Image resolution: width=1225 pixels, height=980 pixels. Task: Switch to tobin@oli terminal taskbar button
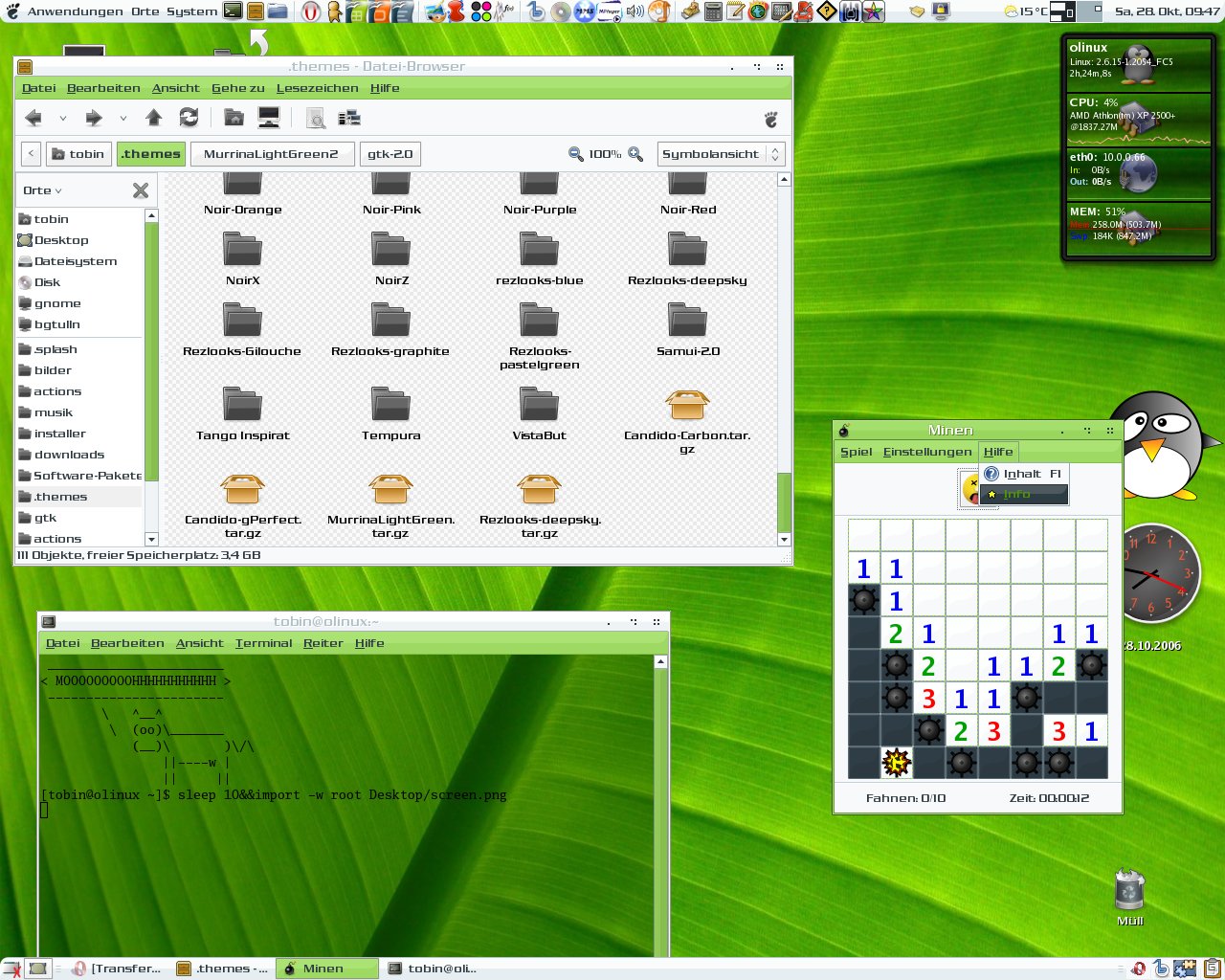[433, 969]
